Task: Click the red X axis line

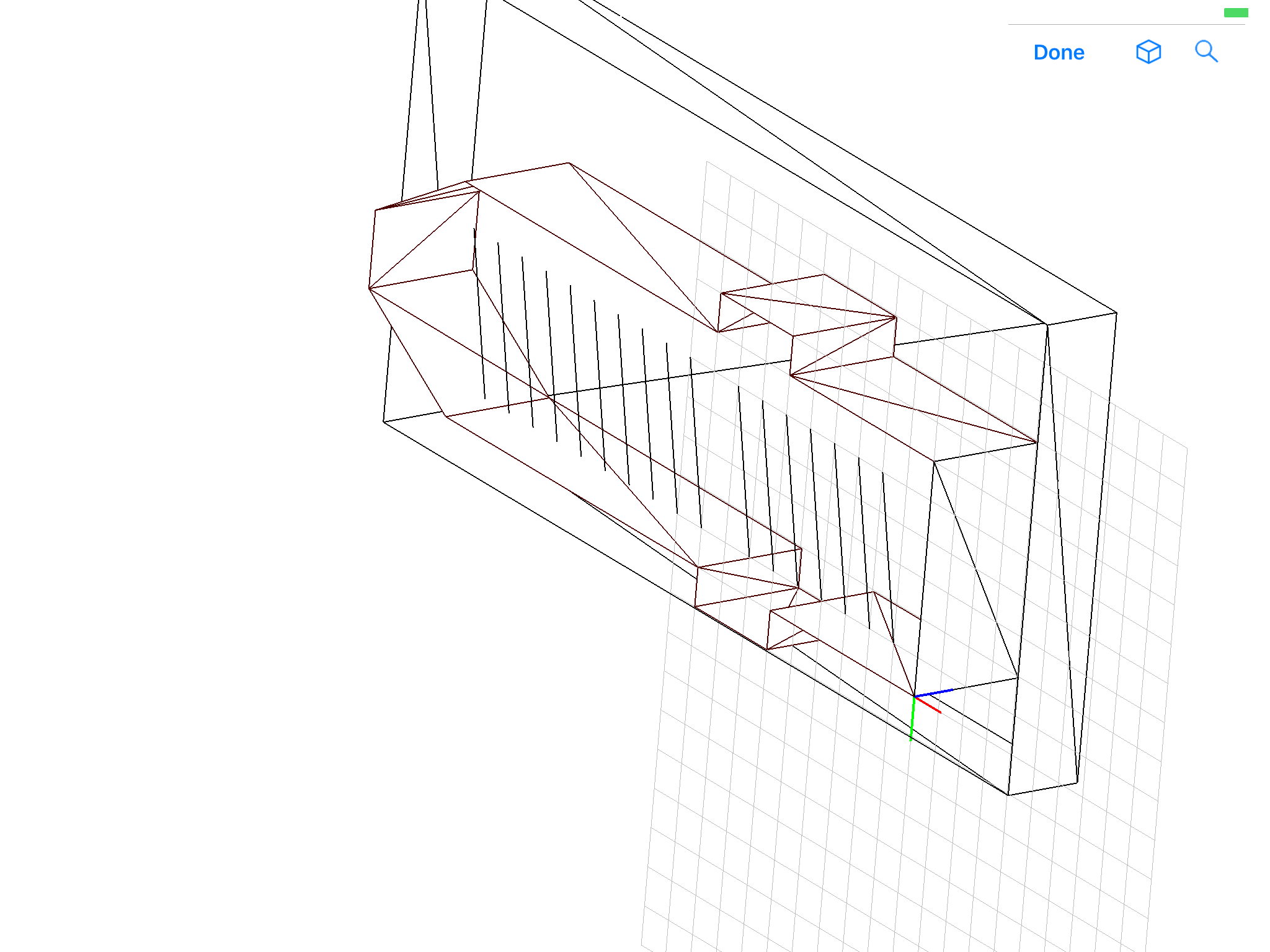Action: coord(928,705)
